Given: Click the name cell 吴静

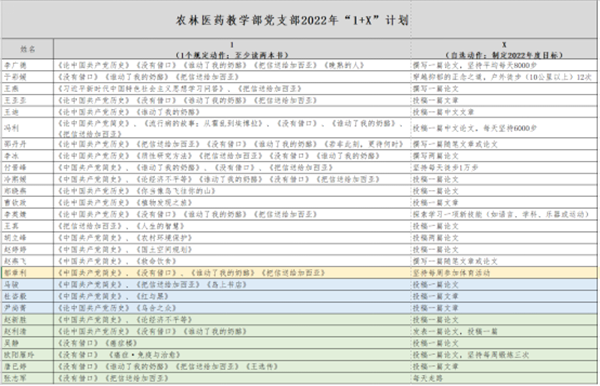Looking at the screenshot, I should pos(28,343).
